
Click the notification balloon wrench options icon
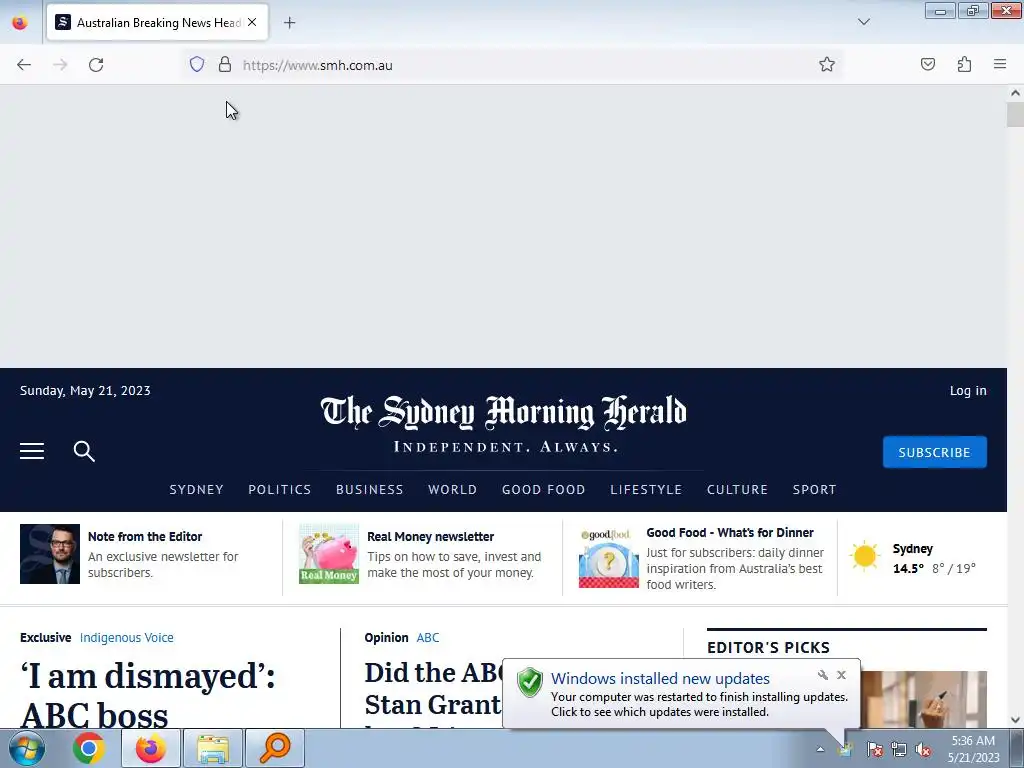[823, 675]
